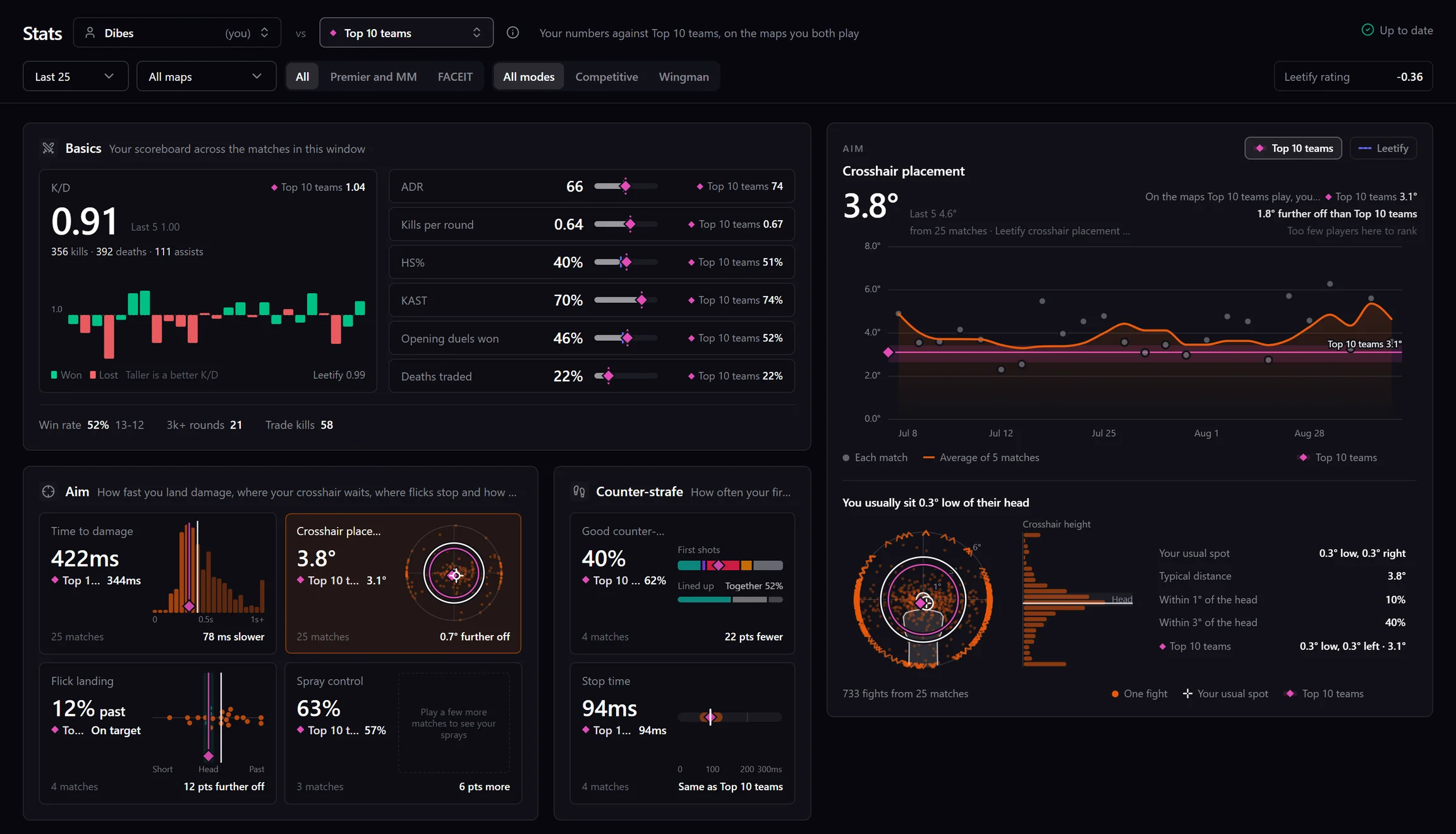
Task: Open the Good counter-strafe card
Action: 682,583
